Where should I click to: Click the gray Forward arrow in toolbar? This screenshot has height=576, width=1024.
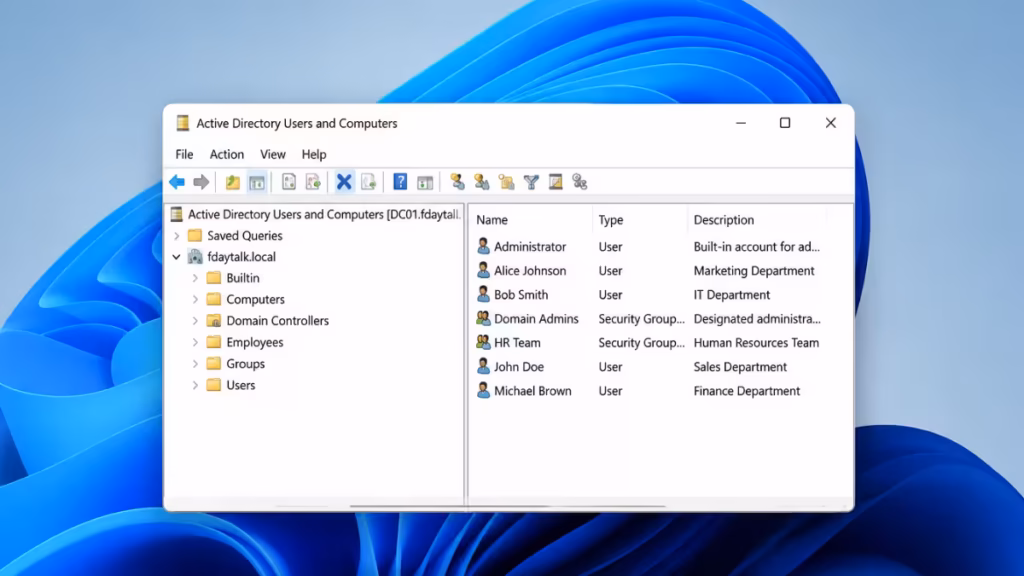click(x=201, y=182)
